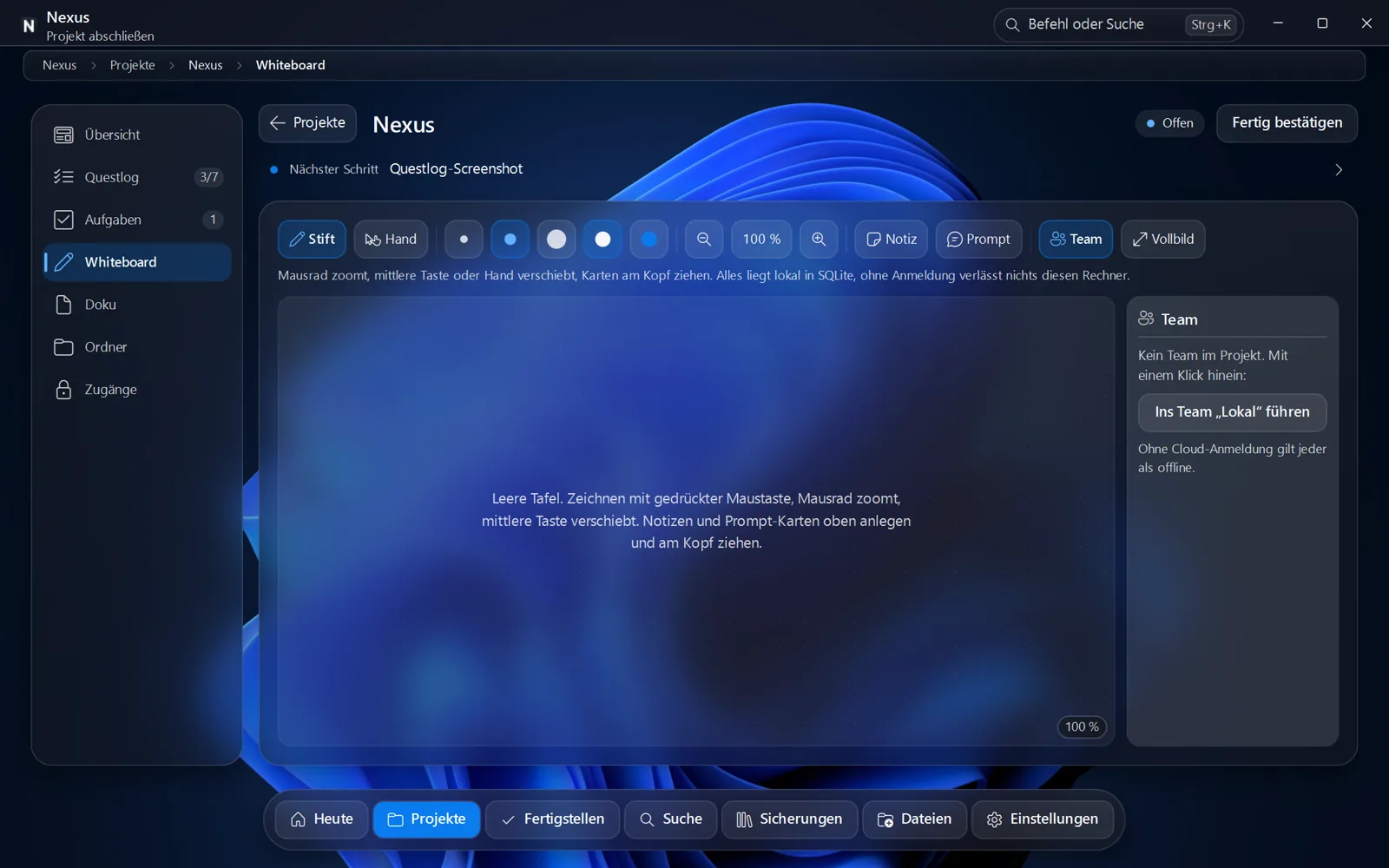Image resolution: width=1389 pixels, height=868 pixels.
Task: Switch to the Hand pan tool
Action: (x=391, y=240)
